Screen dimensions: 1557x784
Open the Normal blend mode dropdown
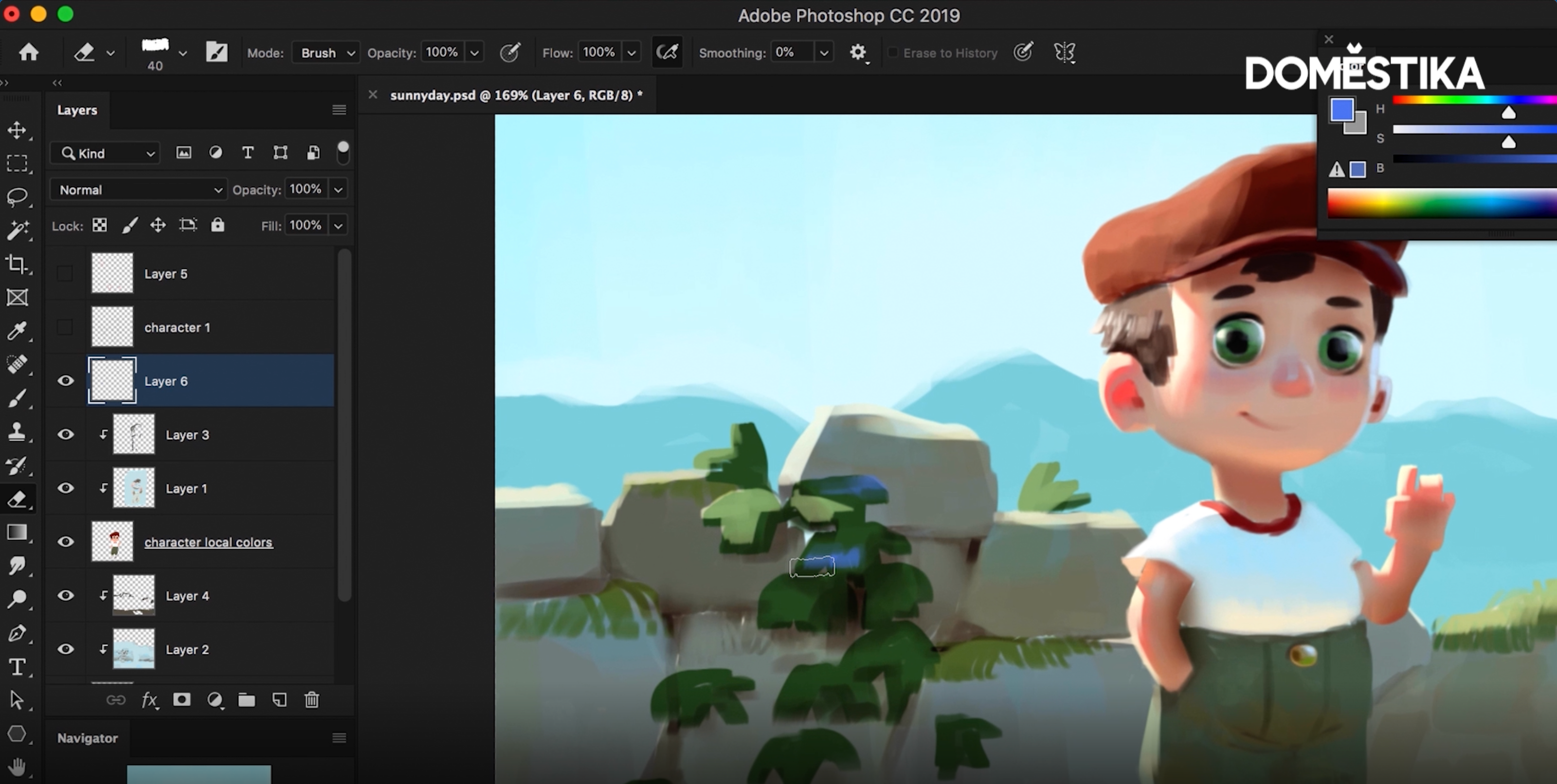click(x=139, y=190)
